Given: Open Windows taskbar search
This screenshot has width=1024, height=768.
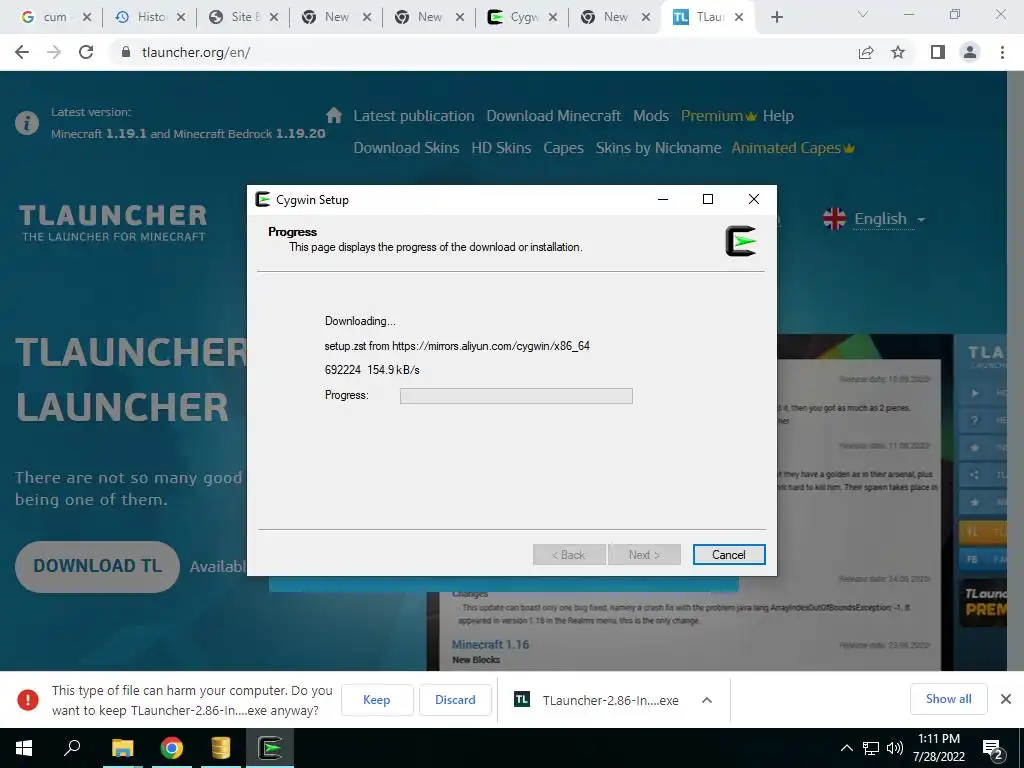Looking at the screenshot, I should coord(72,748).
